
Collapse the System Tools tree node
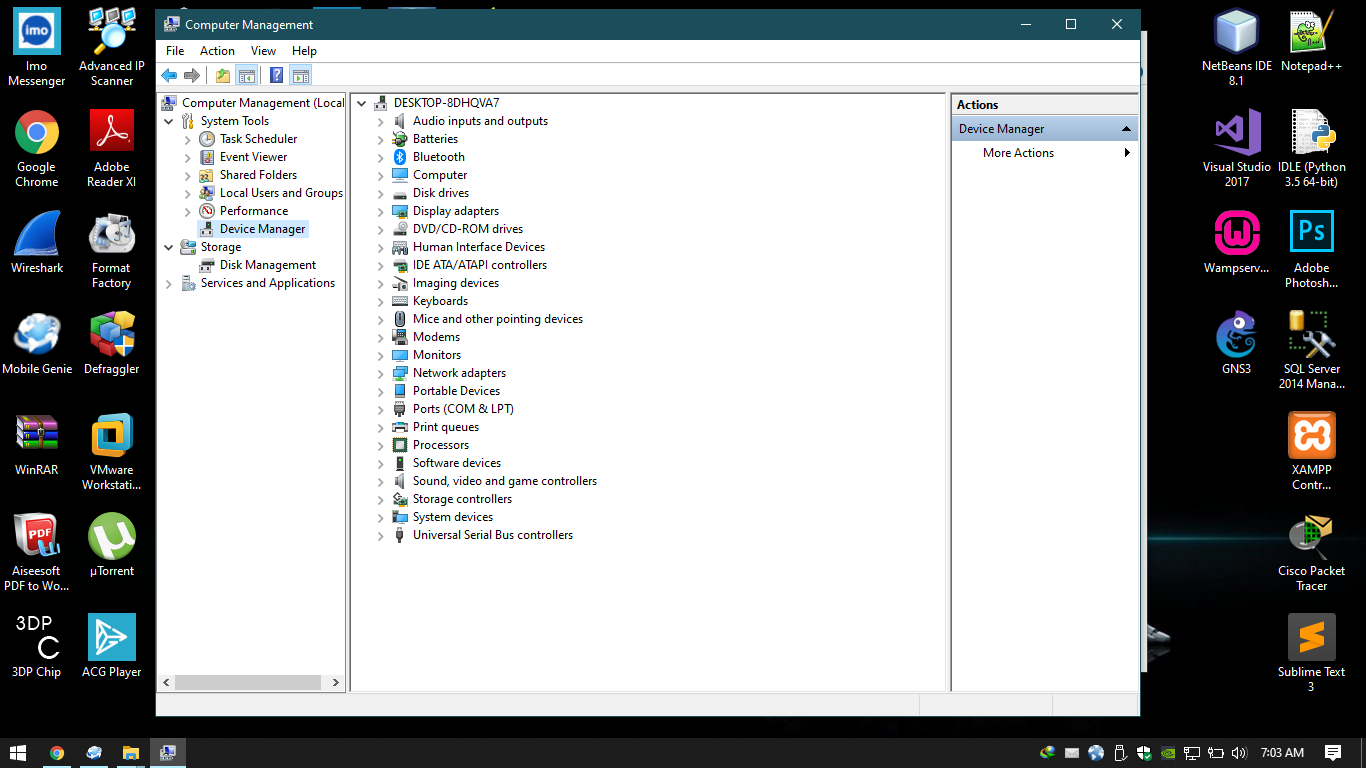point(170,120)
